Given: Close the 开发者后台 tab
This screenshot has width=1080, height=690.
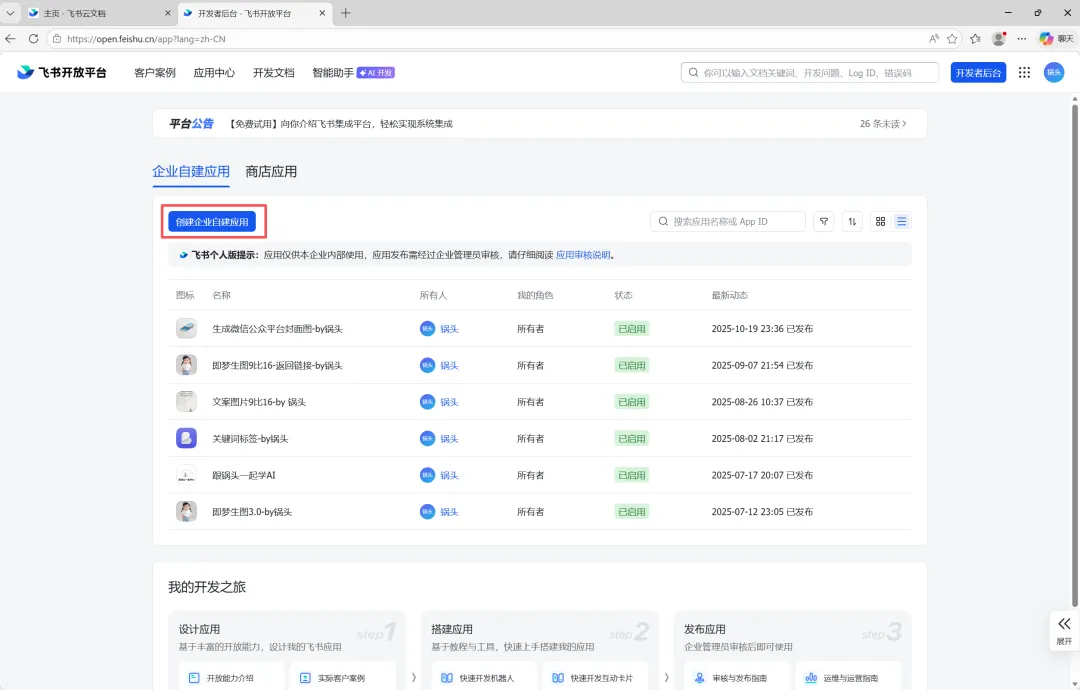Looking at the screenshot, I should [322, 13].
